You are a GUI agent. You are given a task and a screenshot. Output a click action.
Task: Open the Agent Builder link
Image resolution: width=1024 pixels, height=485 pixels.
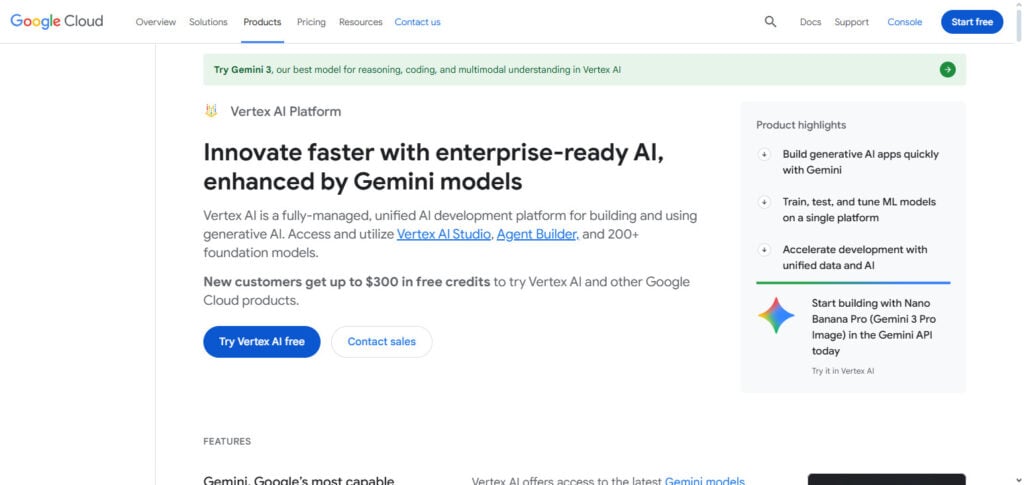[538, 234]
